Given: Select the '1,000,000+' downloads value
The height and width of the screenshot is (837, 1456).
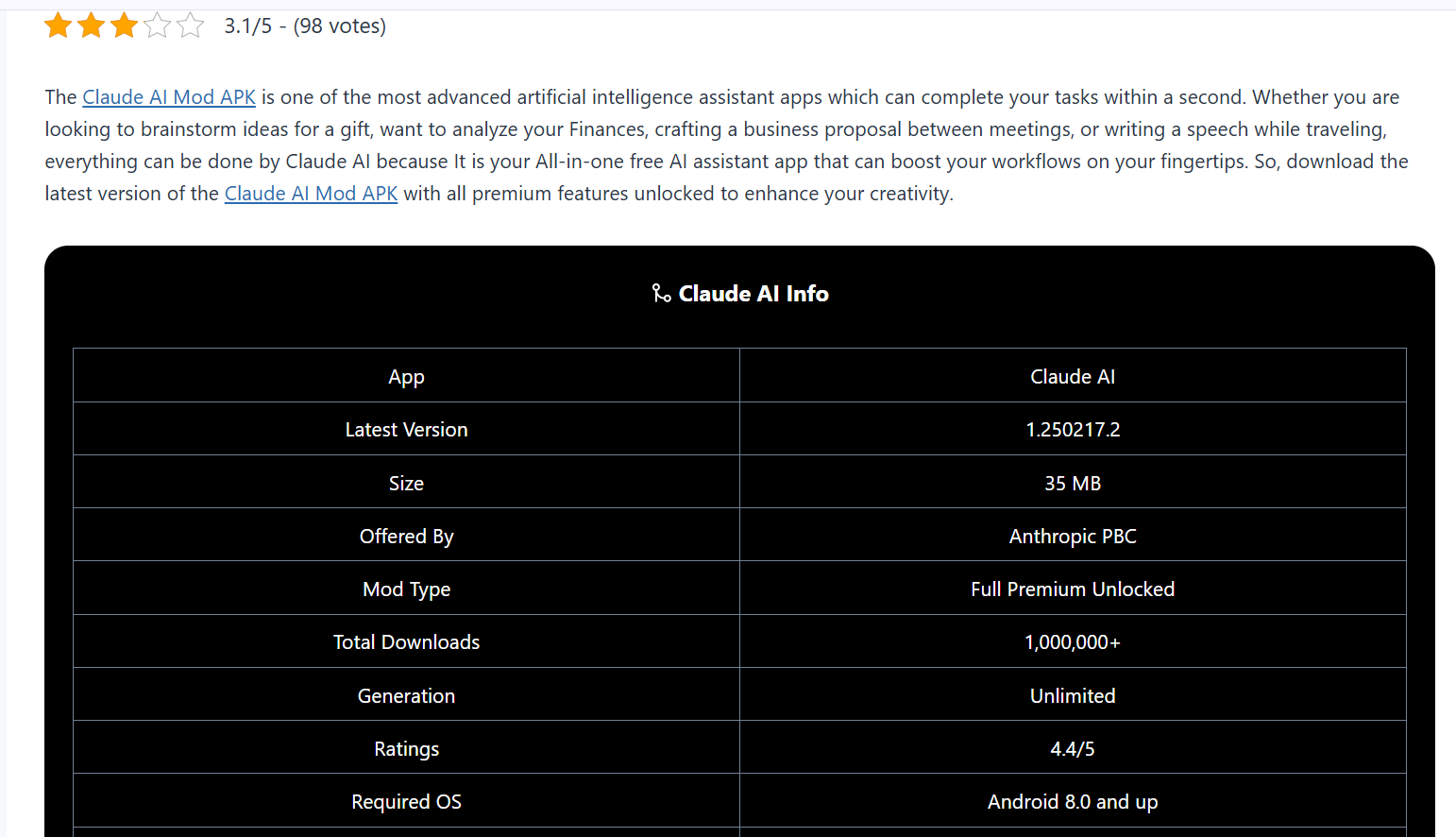Looking at the screenshot, I should pyautogui.click(x=1073, y=641).
